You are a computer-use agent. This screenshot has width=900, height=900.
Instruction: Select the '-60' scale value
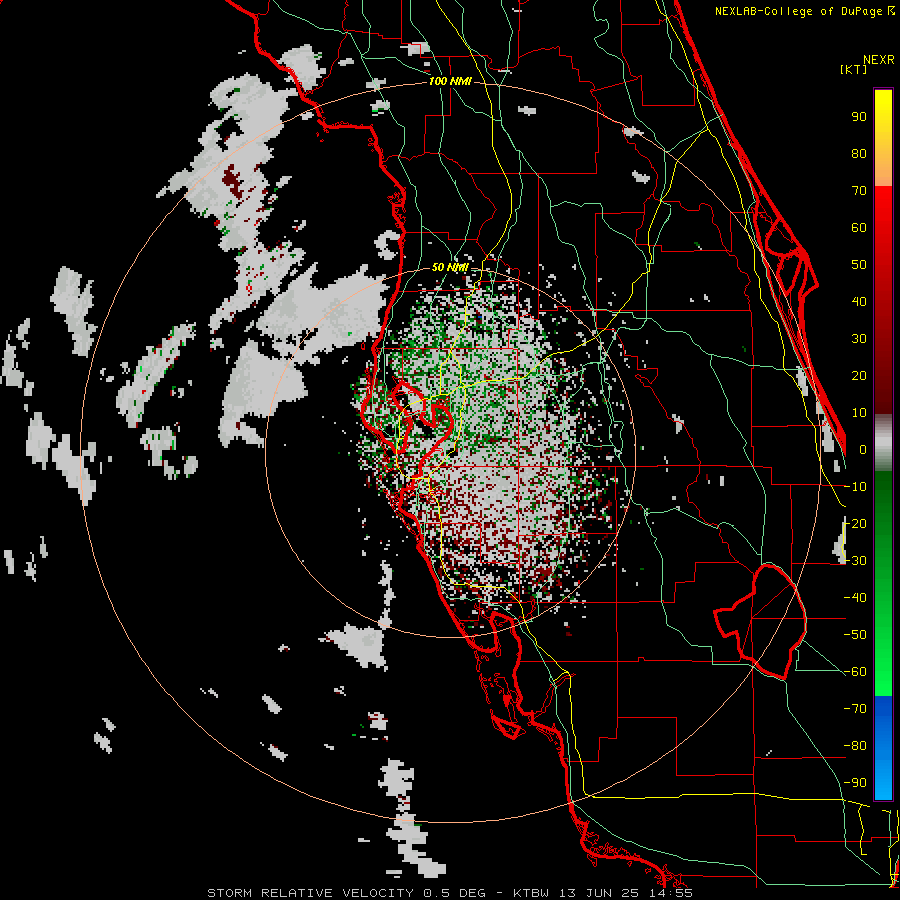[855, 672]
